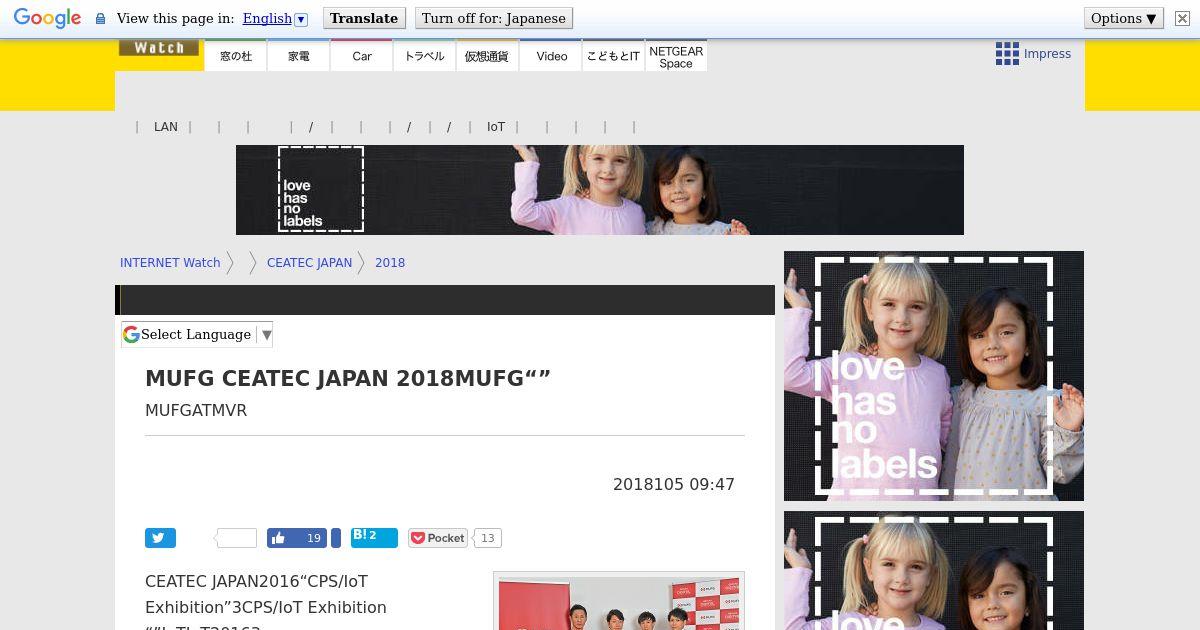Open the こどもとIT tab
1200x630 pixels.
click(613, 56)
